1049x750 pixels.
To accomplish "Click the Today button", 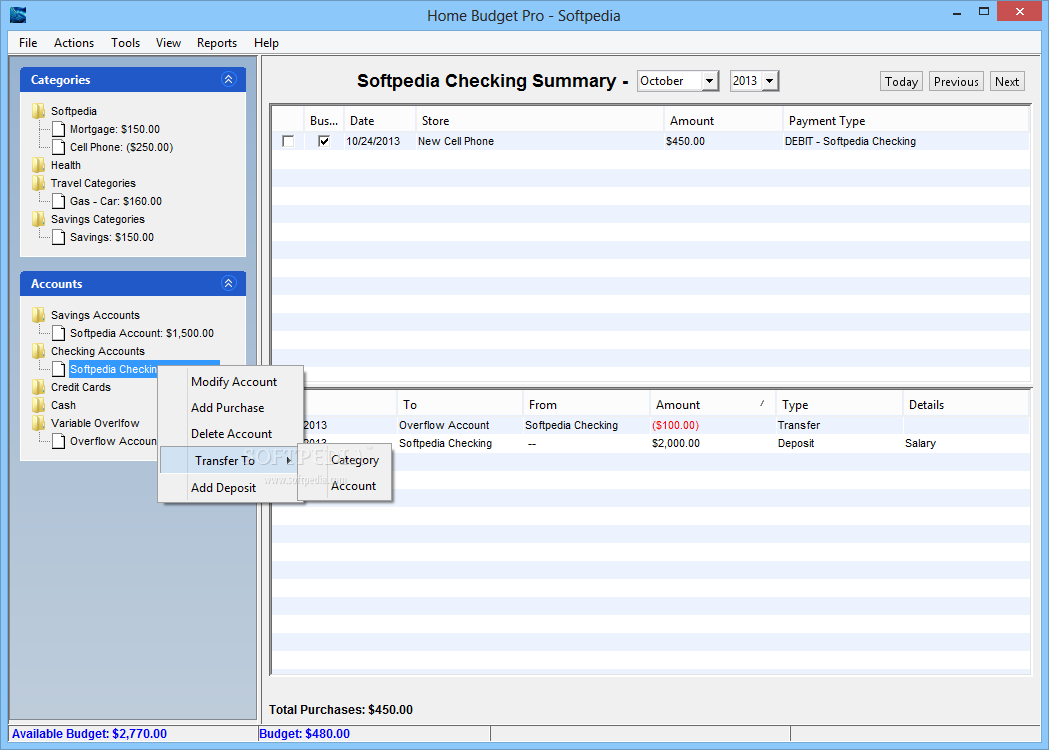I will click(901, 82).
